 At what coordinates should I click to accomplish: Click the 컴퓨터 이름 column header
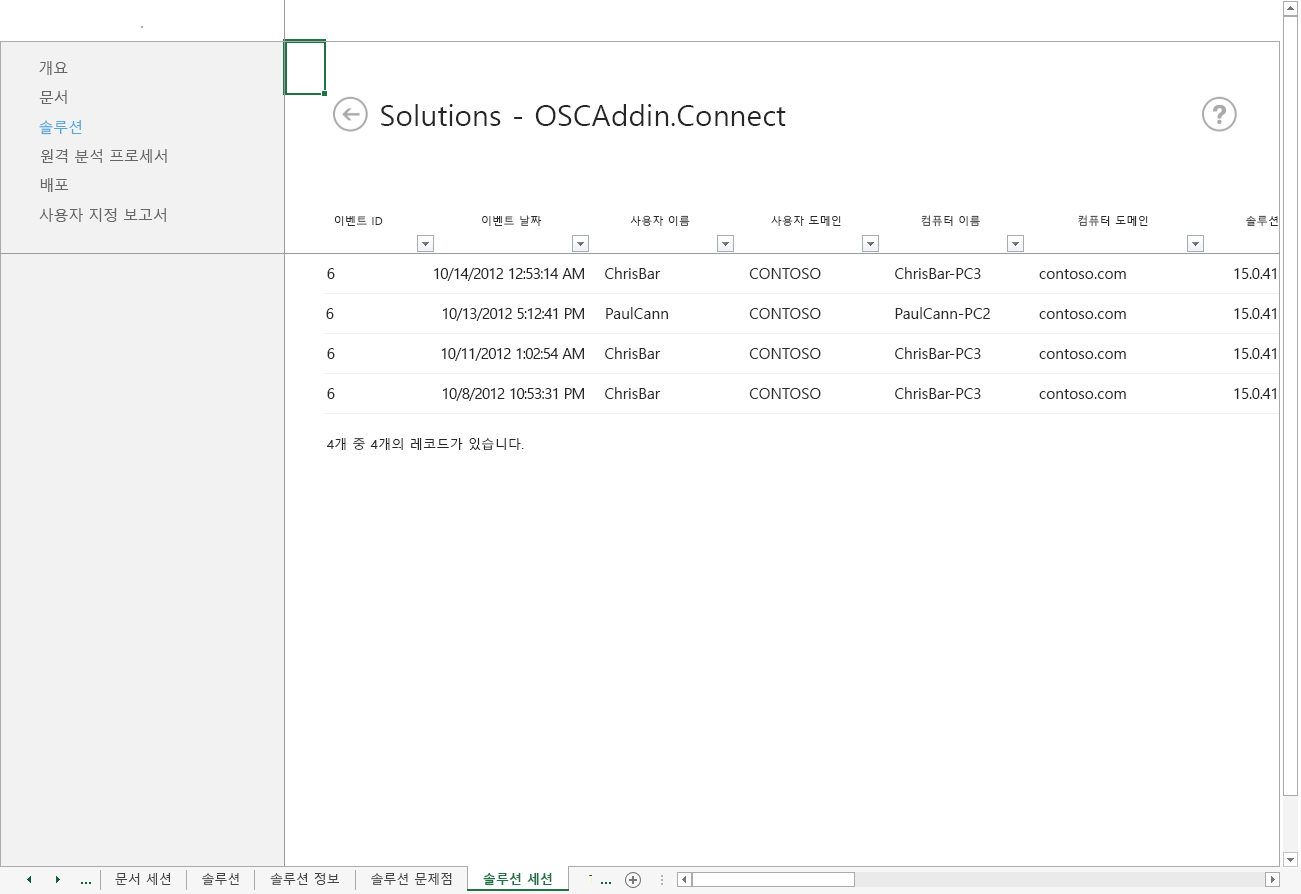pyautogui.click(x=950, y=221)
